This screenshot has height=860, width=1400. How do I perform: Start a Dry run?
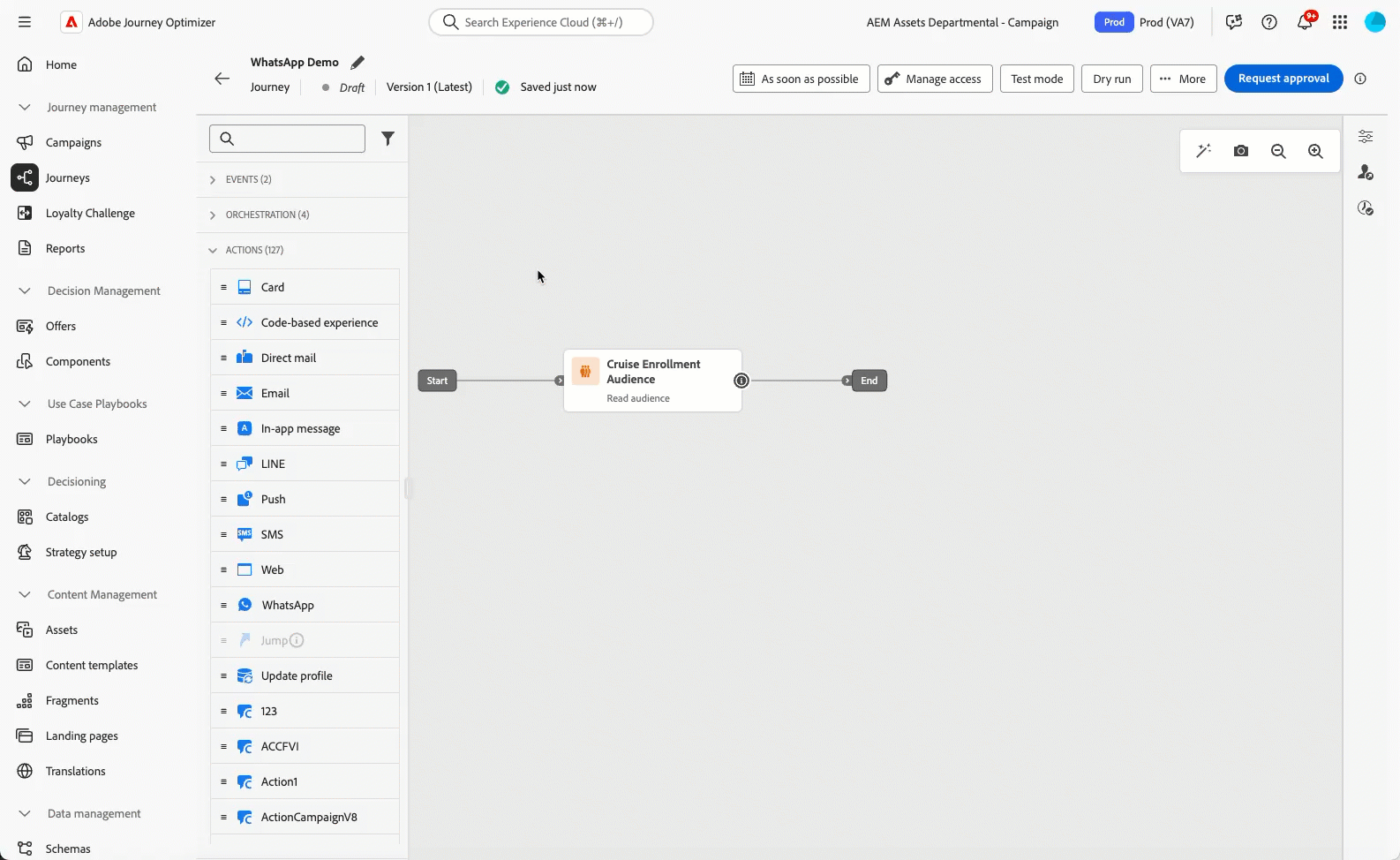coord(1112,79)
